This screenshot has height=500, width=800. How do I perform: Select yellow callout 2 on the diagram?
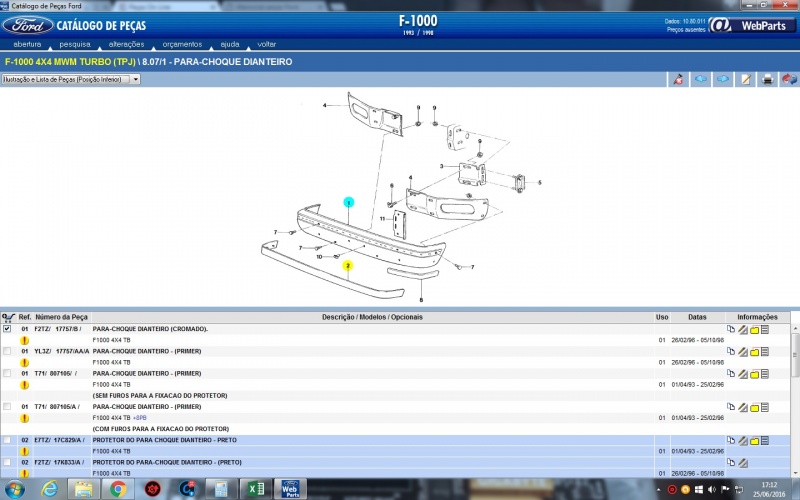(x=347, y=266)
